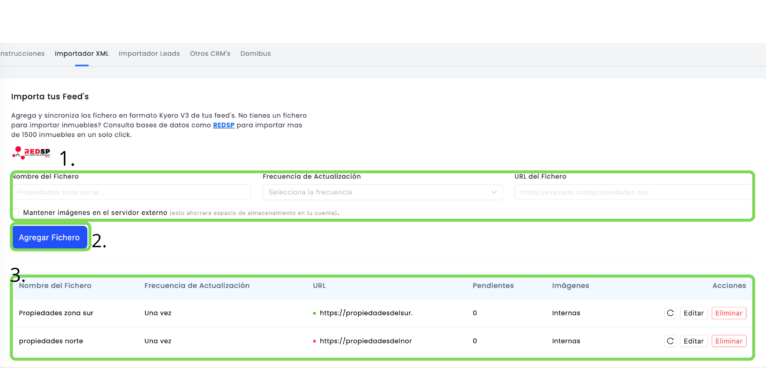
Task: Click the Imágenes column header
Action: tap(571, 286)
